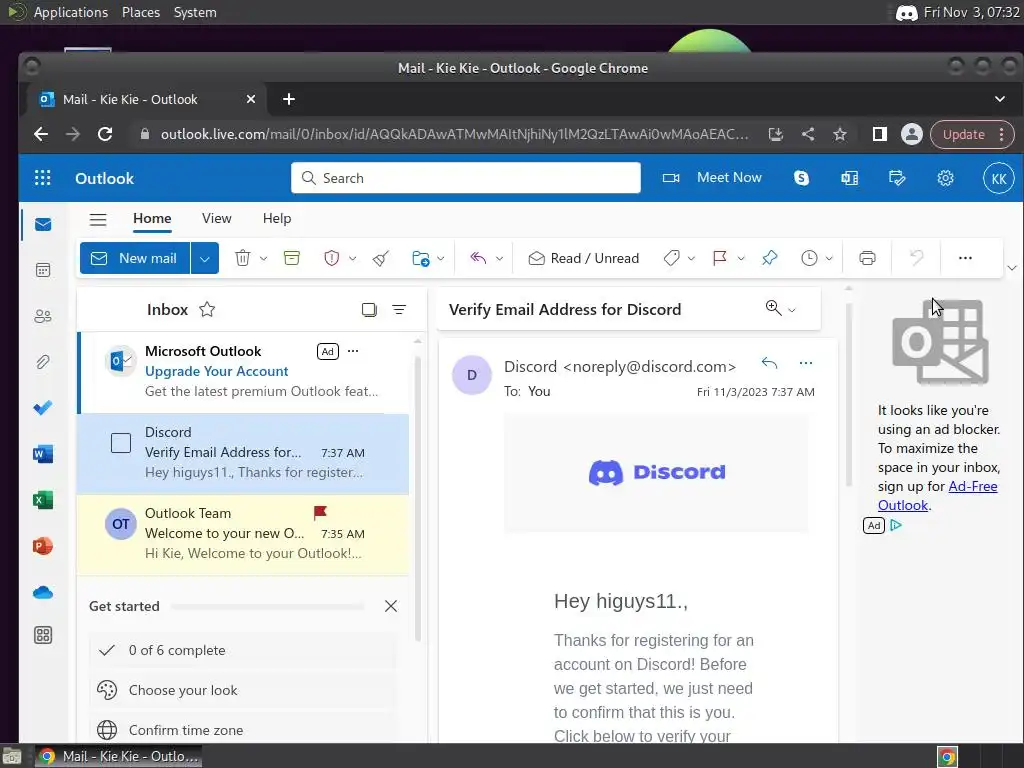Start a Meet Now video call
Viewport: 1024px width, 768px height.
tap(712, 178)
